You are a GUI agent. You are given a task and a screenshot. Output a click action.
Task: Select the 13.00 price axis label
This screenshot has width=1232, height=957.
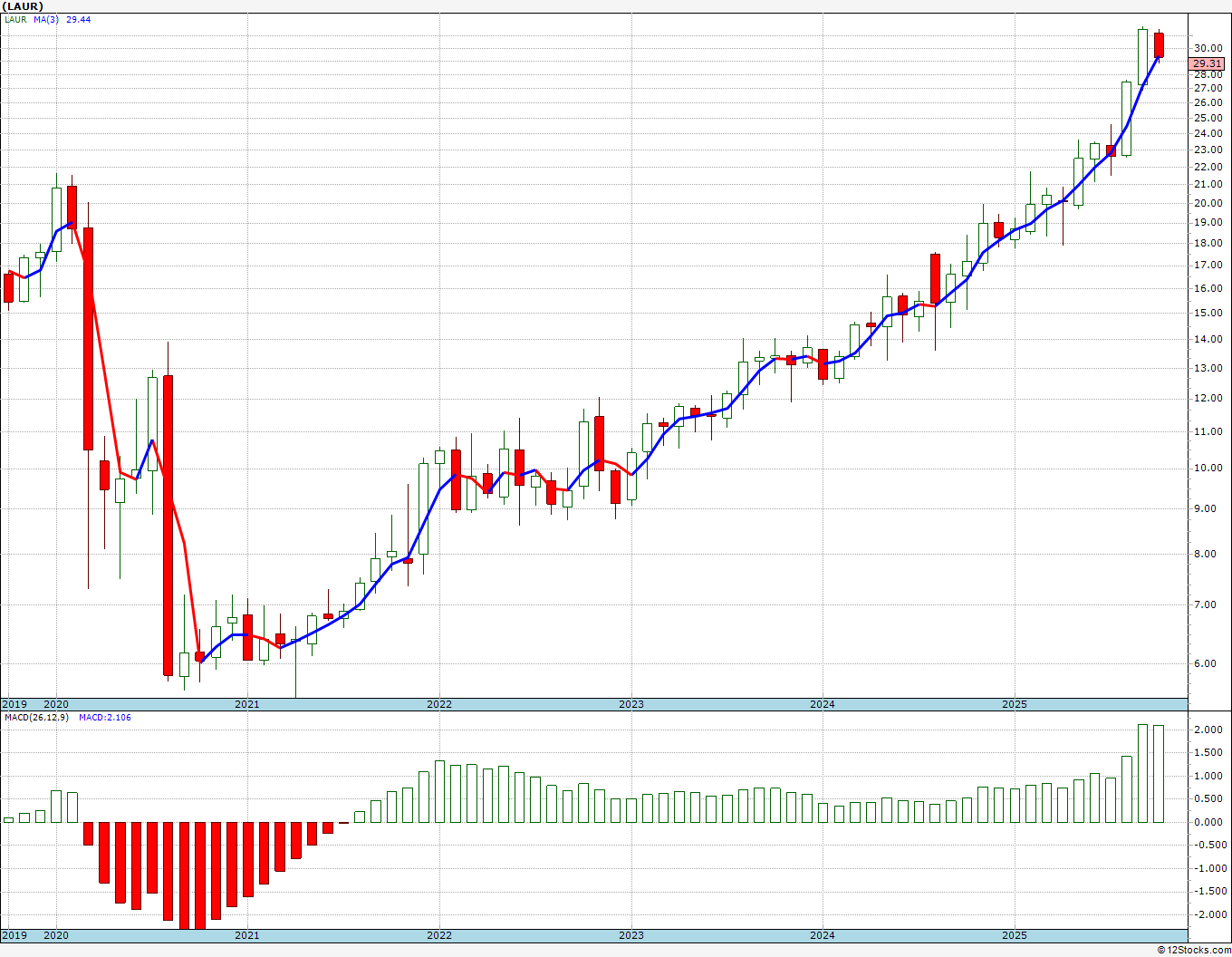click(x=1208, y=369)
